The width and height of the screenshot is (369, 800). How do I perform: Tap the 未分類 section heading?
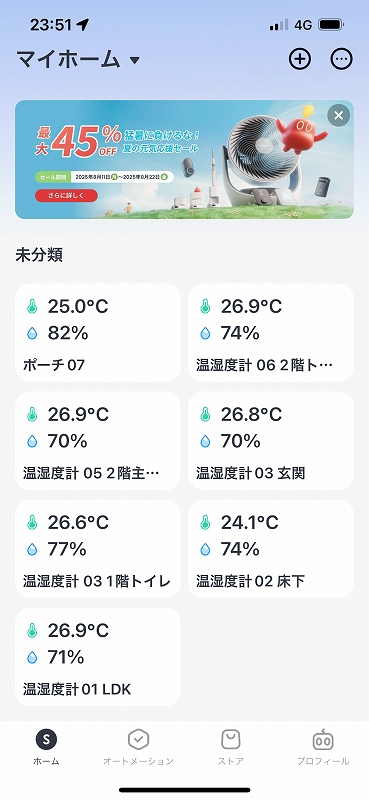pos(39,255)
